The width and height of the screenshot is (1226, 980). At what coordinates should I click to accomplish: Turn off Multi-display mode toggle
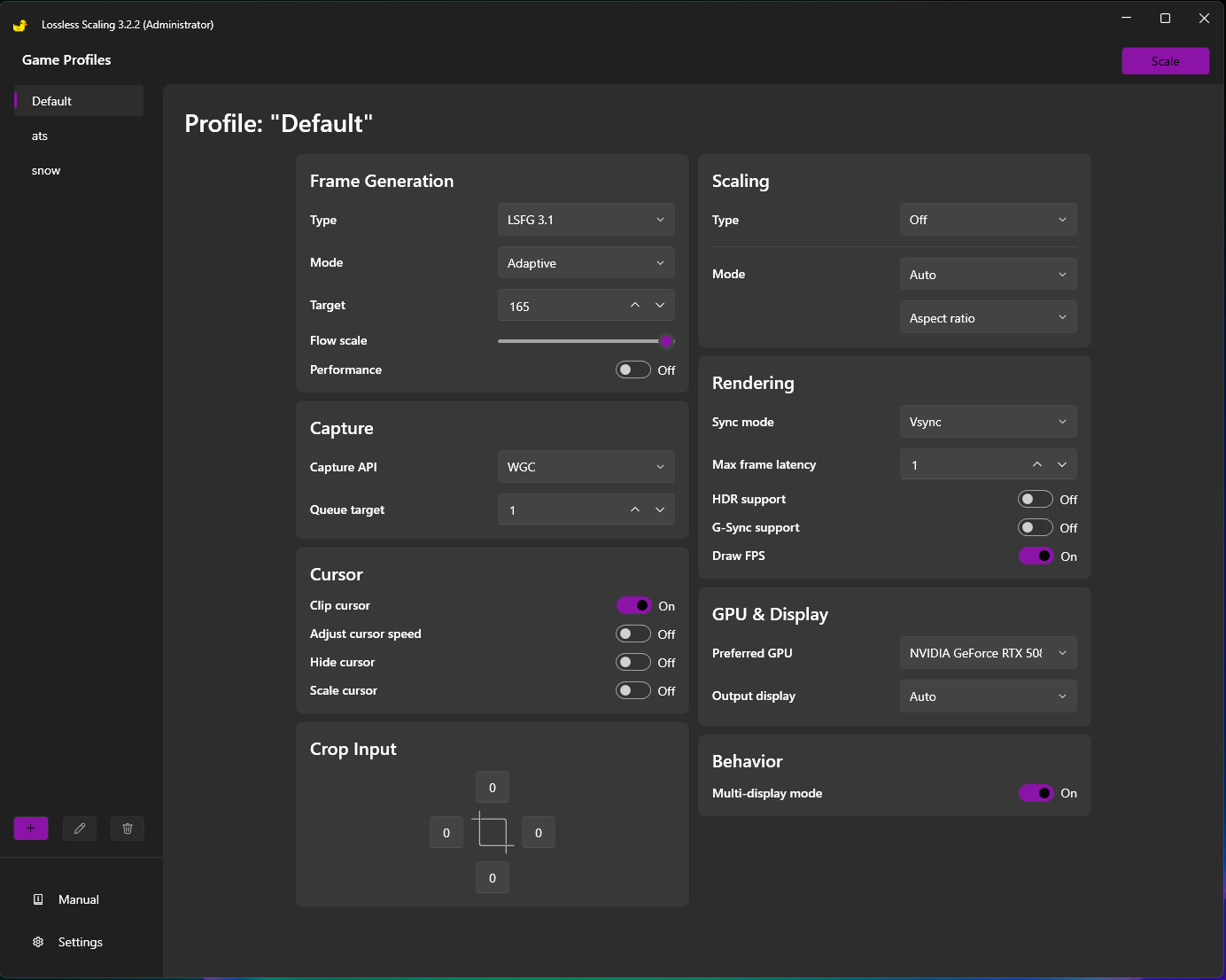coord(1036,793)
